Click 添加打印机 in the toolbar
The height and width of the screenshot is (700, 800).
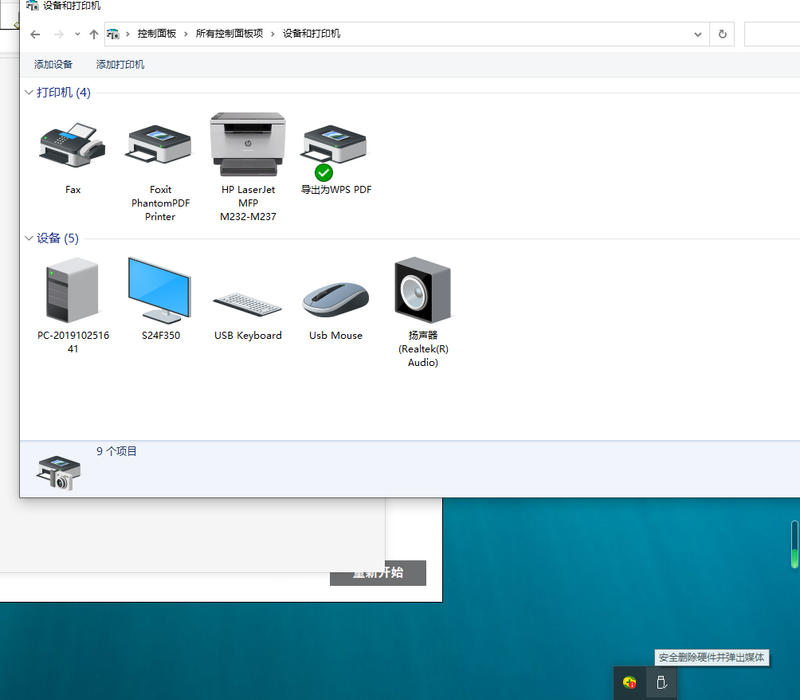point(120,65)
